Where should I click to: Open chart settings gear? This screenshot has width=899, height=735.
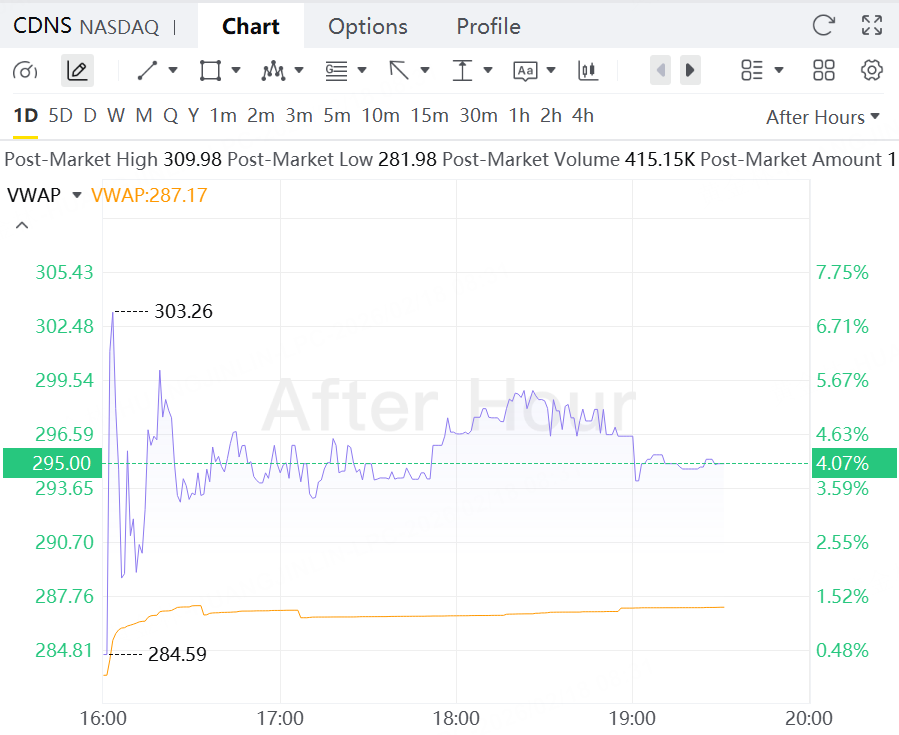pyautogui.click(x=871, y=71)
